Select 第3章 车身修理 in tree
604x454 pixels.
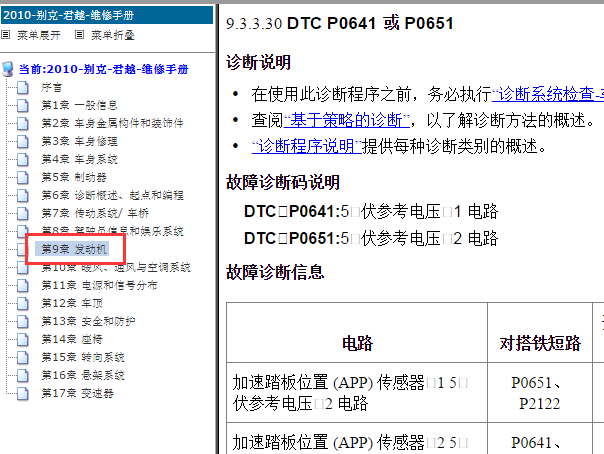(79, 141)
